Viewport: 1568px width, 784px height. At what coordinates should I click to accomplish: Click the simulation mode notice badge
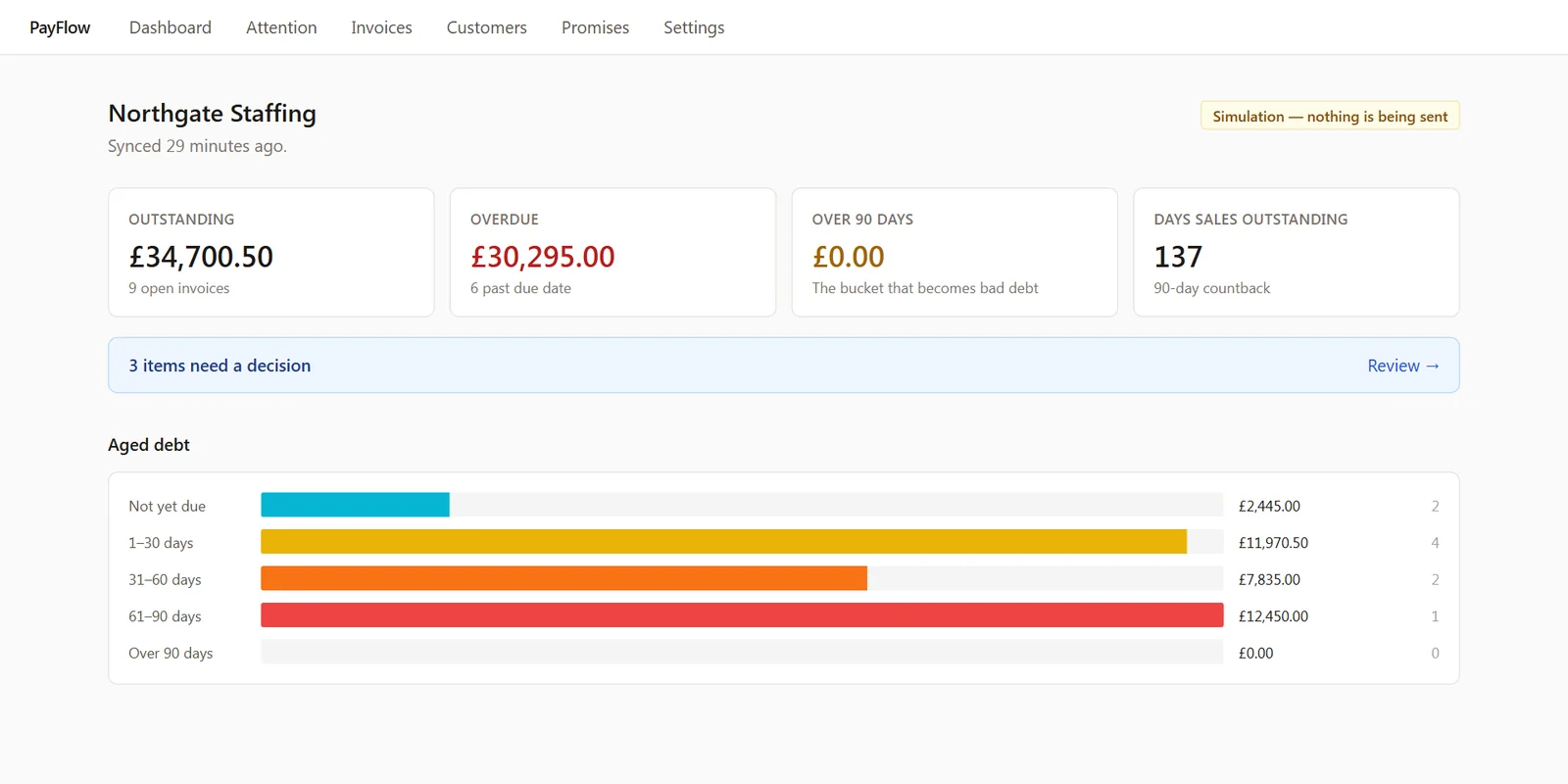pos(1330,116)
